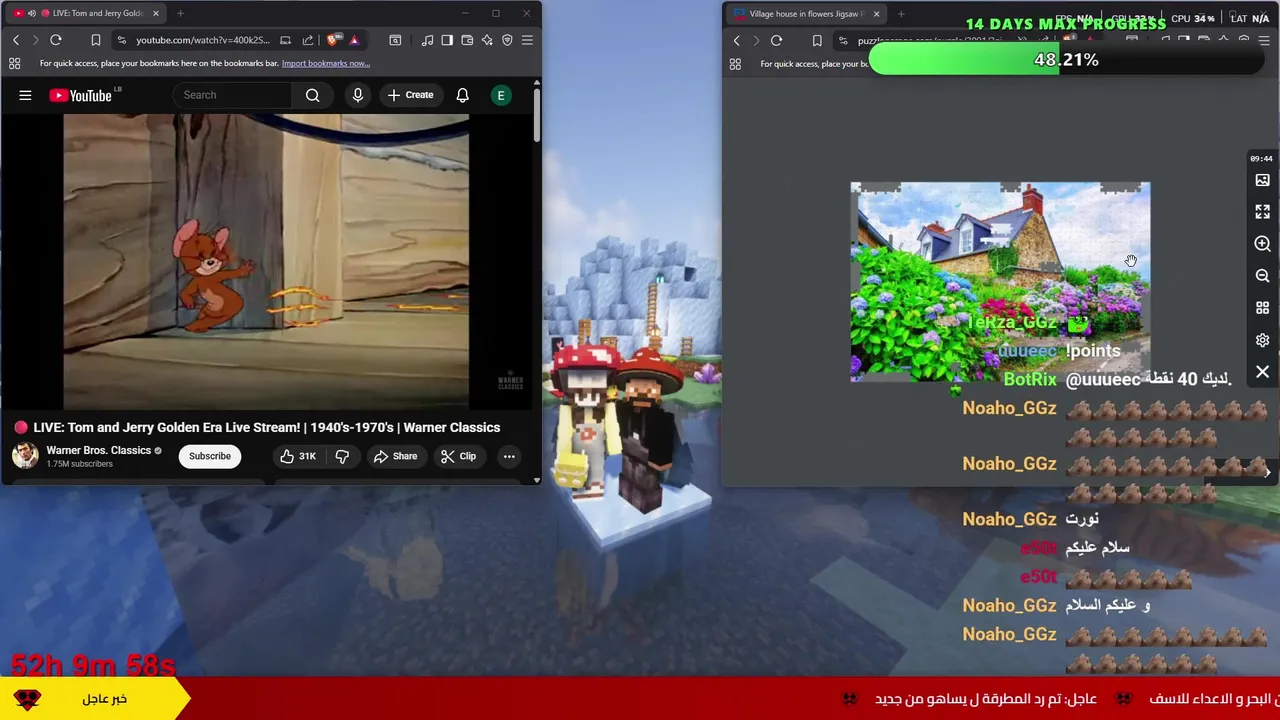Select the Village house in flowers Jigsaw tab
This screenshot has height=720, width=1280.
click(x=805, y=14)
